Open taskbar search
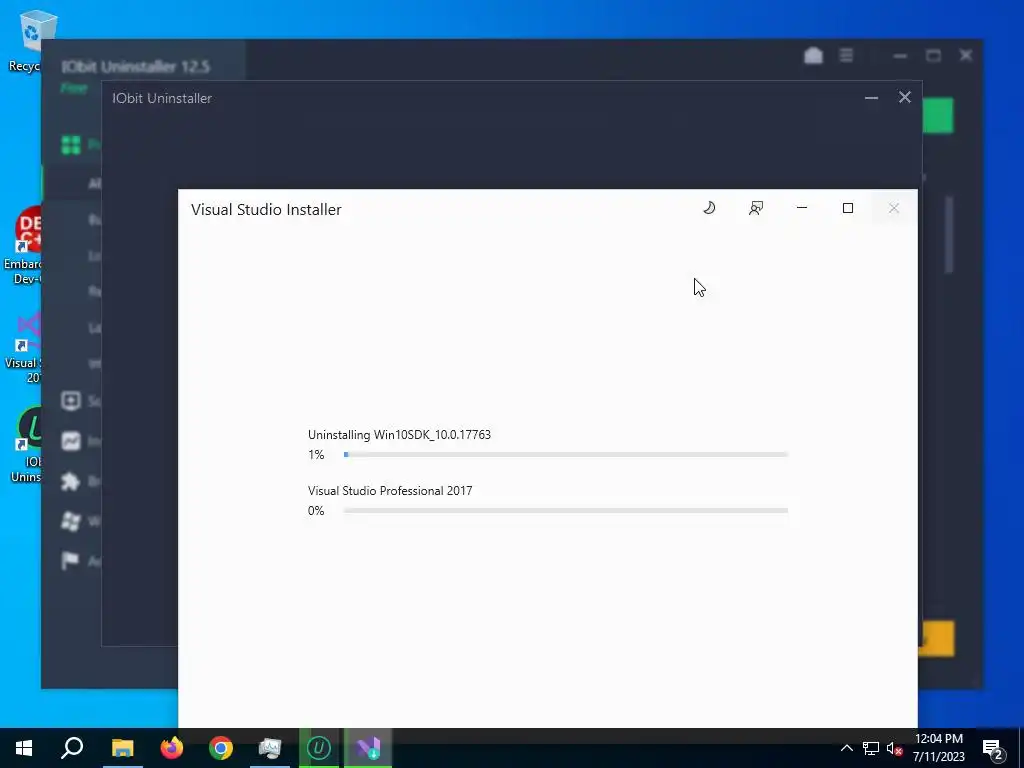Image resolution: width=1024 pixels, height=768 pixels. [72, 748]
